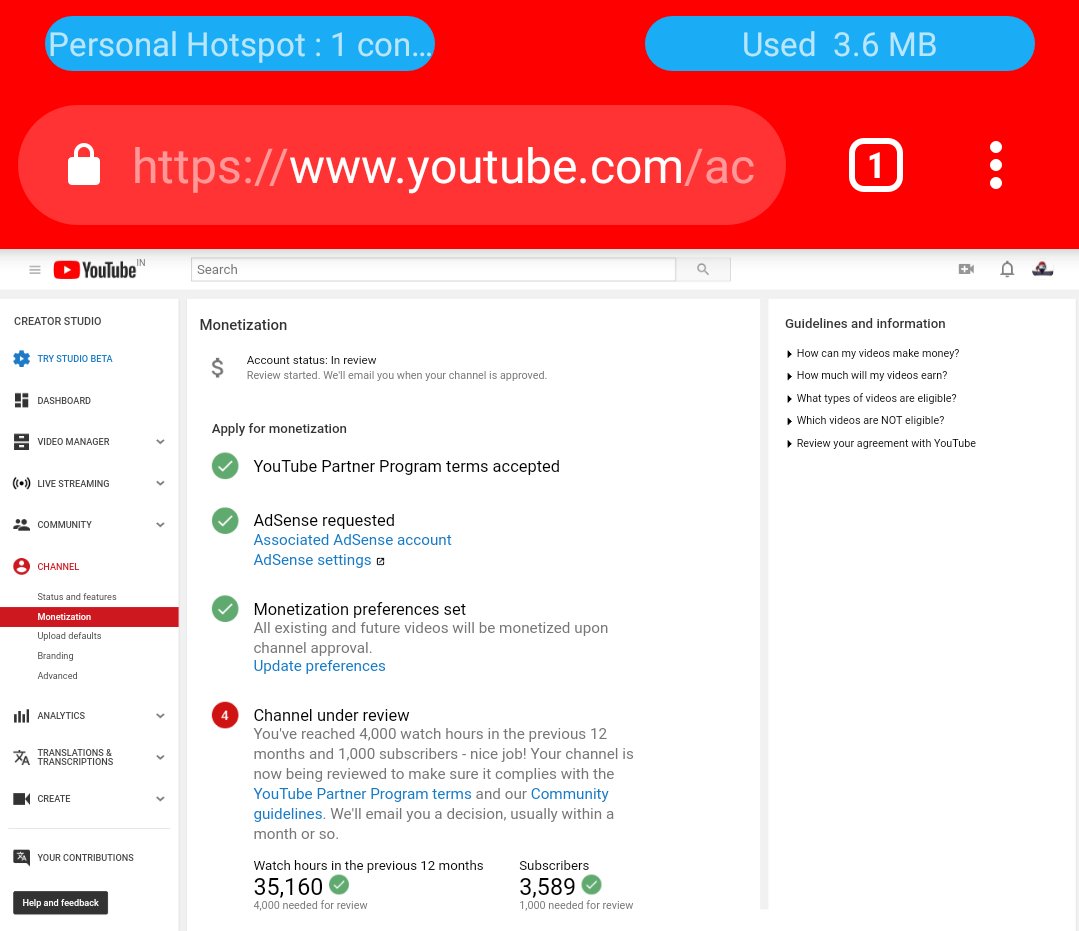Open Advanced channel settings item

(57, 676)
